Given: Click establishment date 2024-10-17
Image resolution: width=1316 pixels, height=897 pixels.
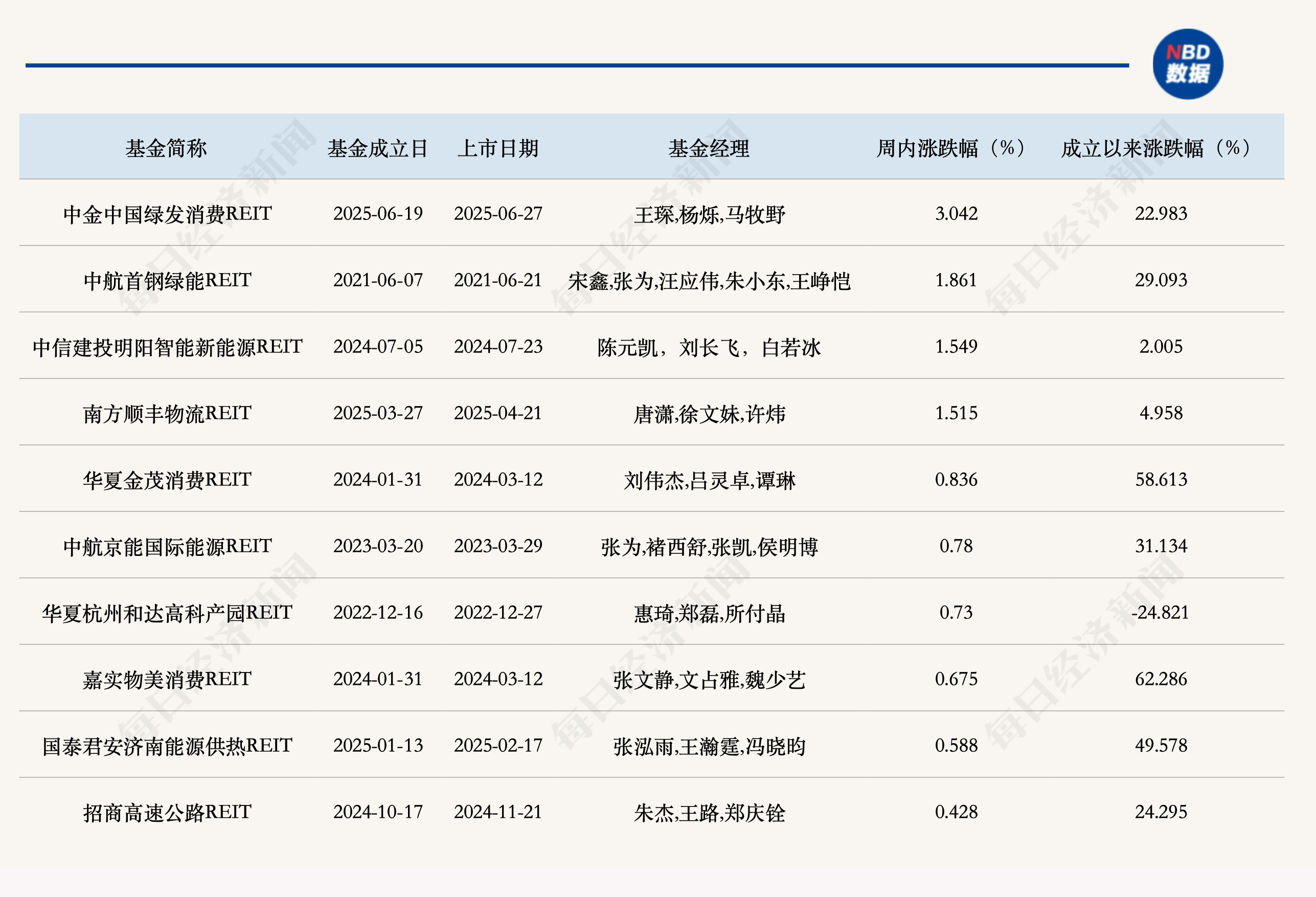Looking at the screenshot, I should [378, 812].
